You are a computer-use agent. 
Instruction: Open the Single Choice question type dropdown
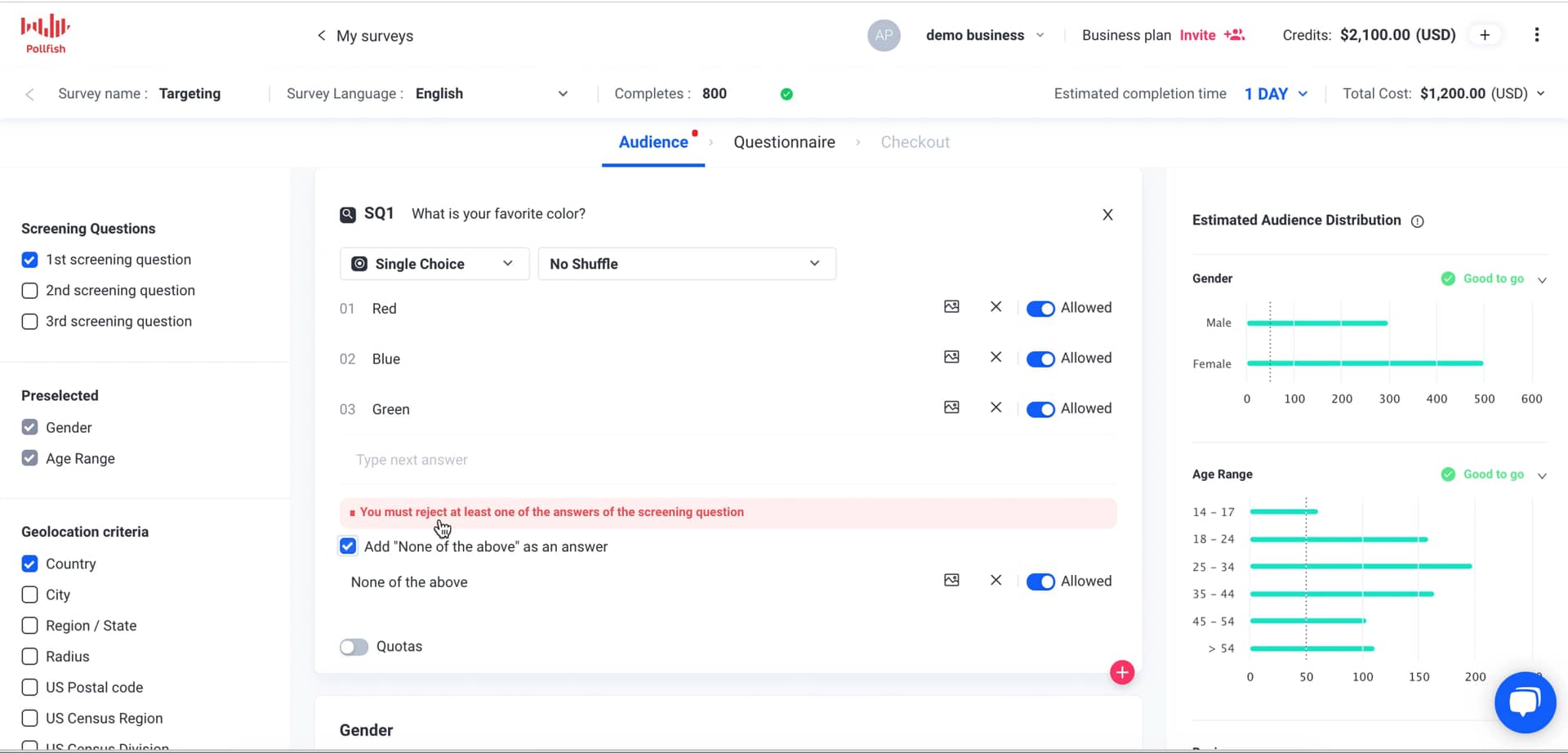coord(434,264)
